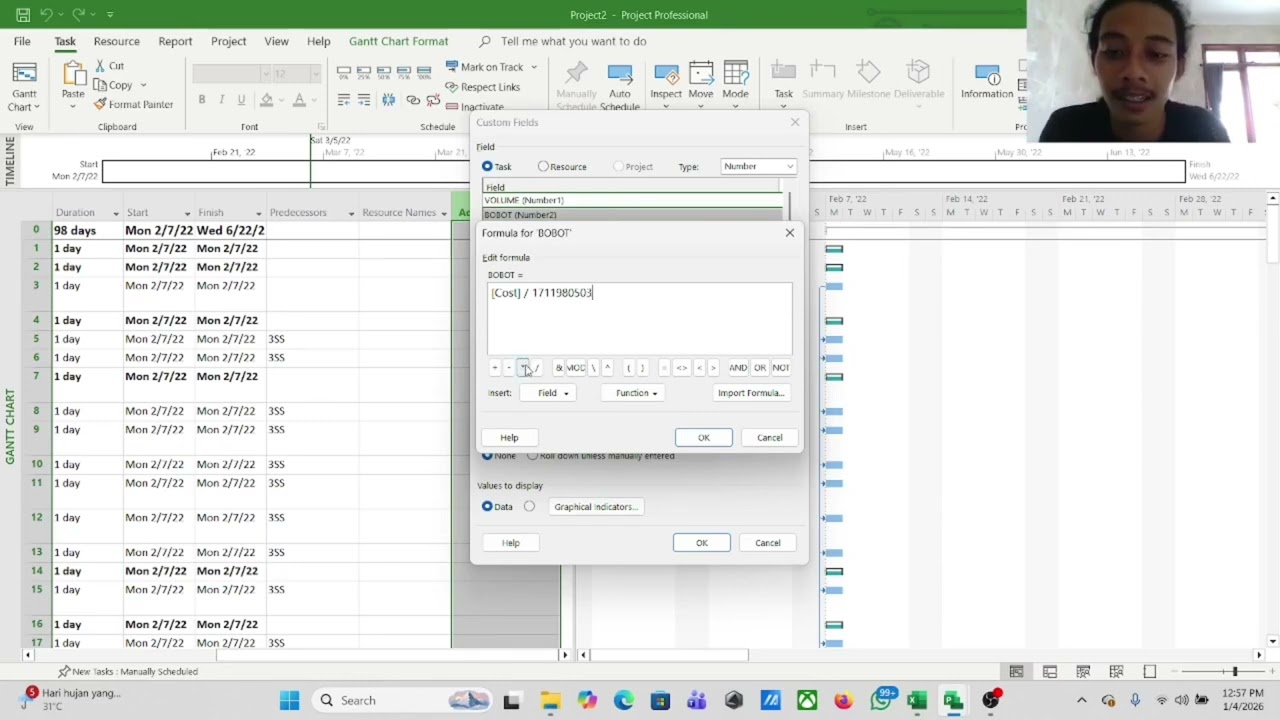
Task: Click the Outdent Task icon
Action: coord(344,100)
